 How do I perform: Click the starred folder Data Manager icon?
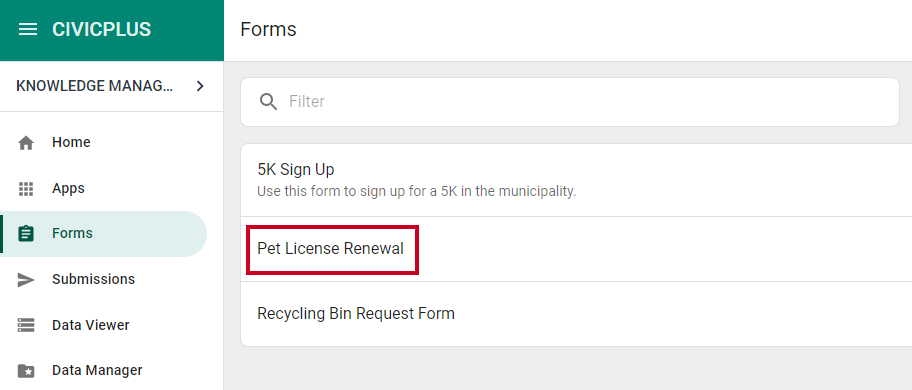(x=26, y=371)
